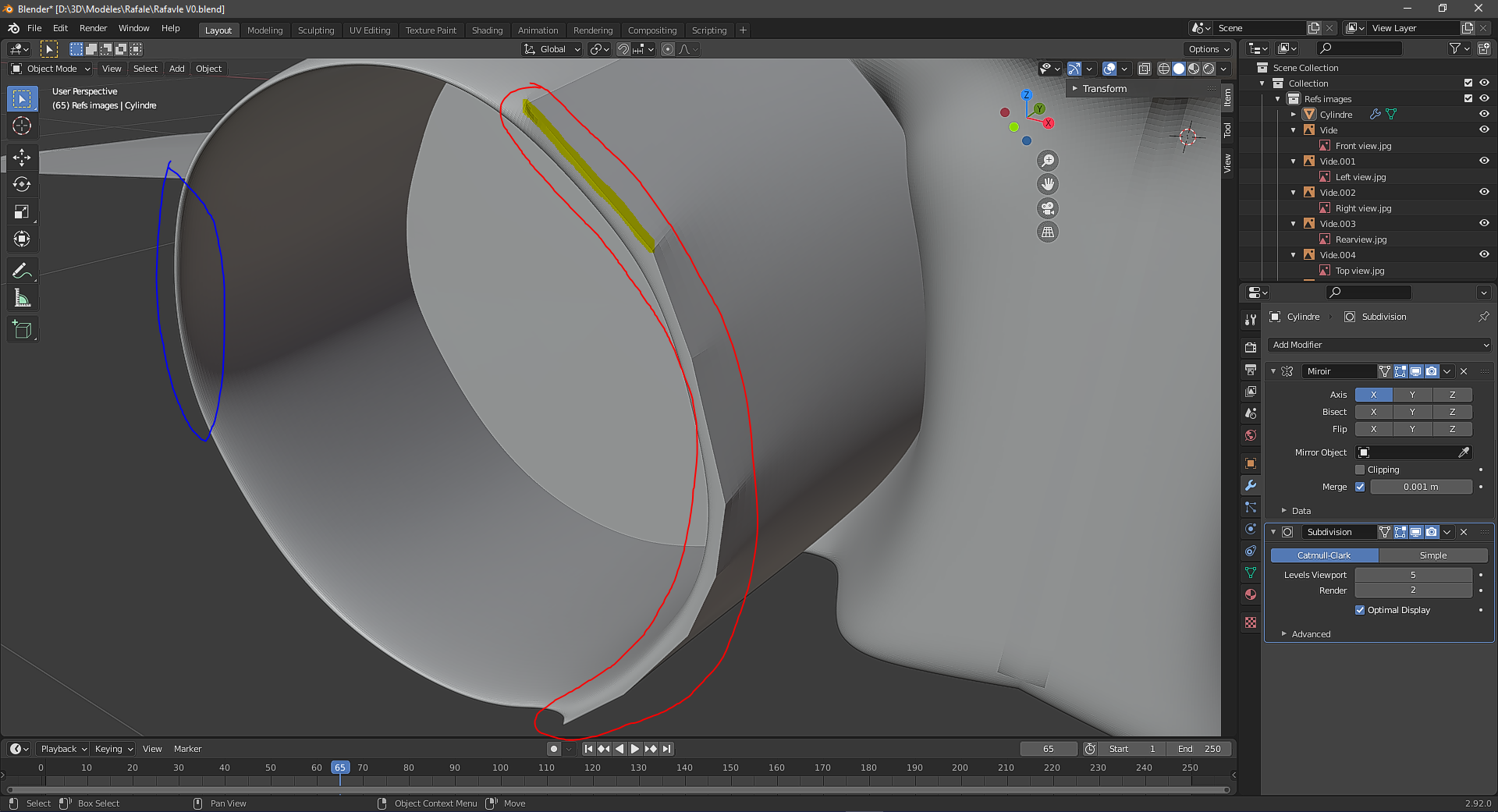Select the Add Cube tool
The image size is (1498, 812).
(x=22, y=329)
